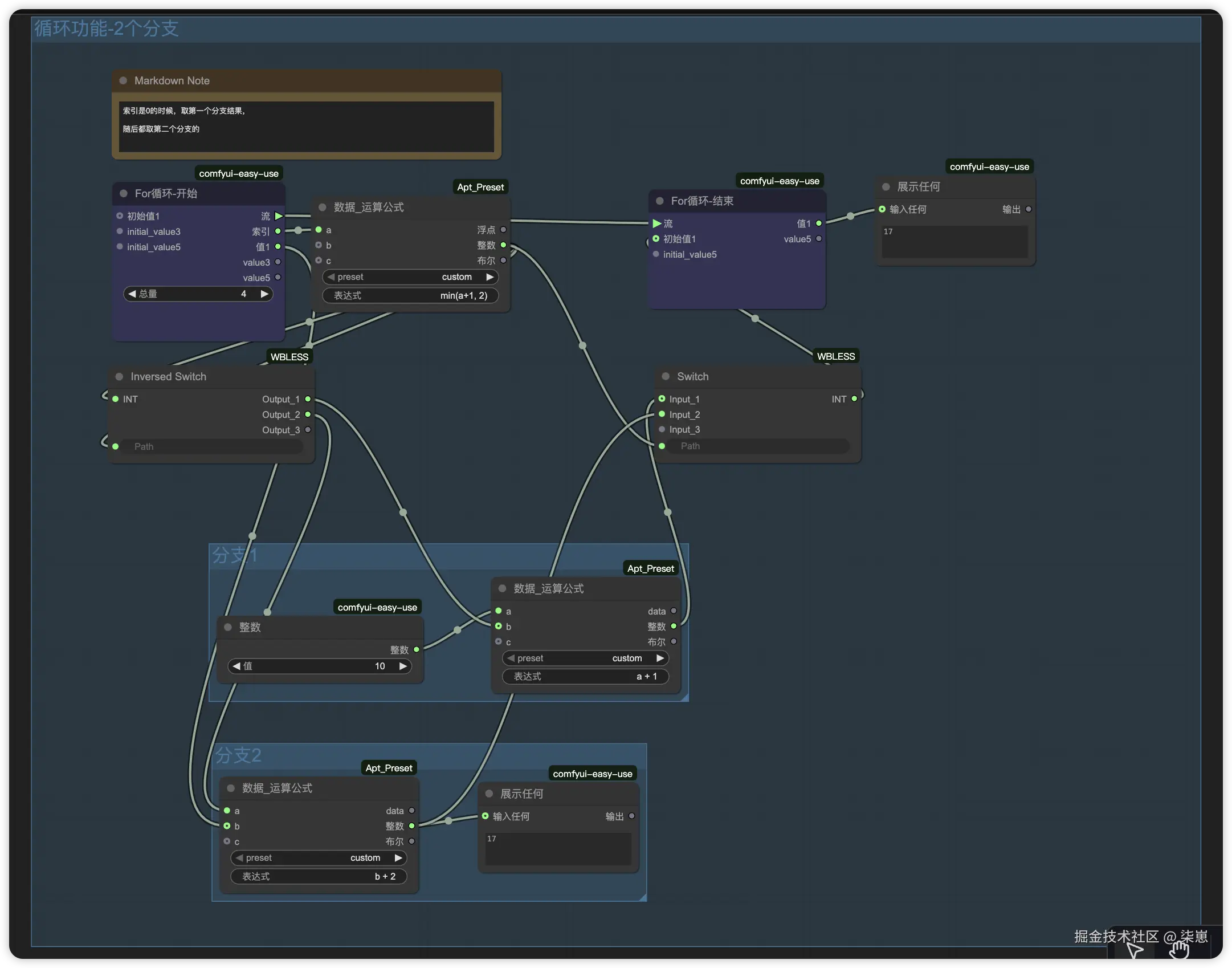Screen dimensions: 1232x968
Task: Collapse the For循环-开始 node with its title dot
Action: pos(124,194)
